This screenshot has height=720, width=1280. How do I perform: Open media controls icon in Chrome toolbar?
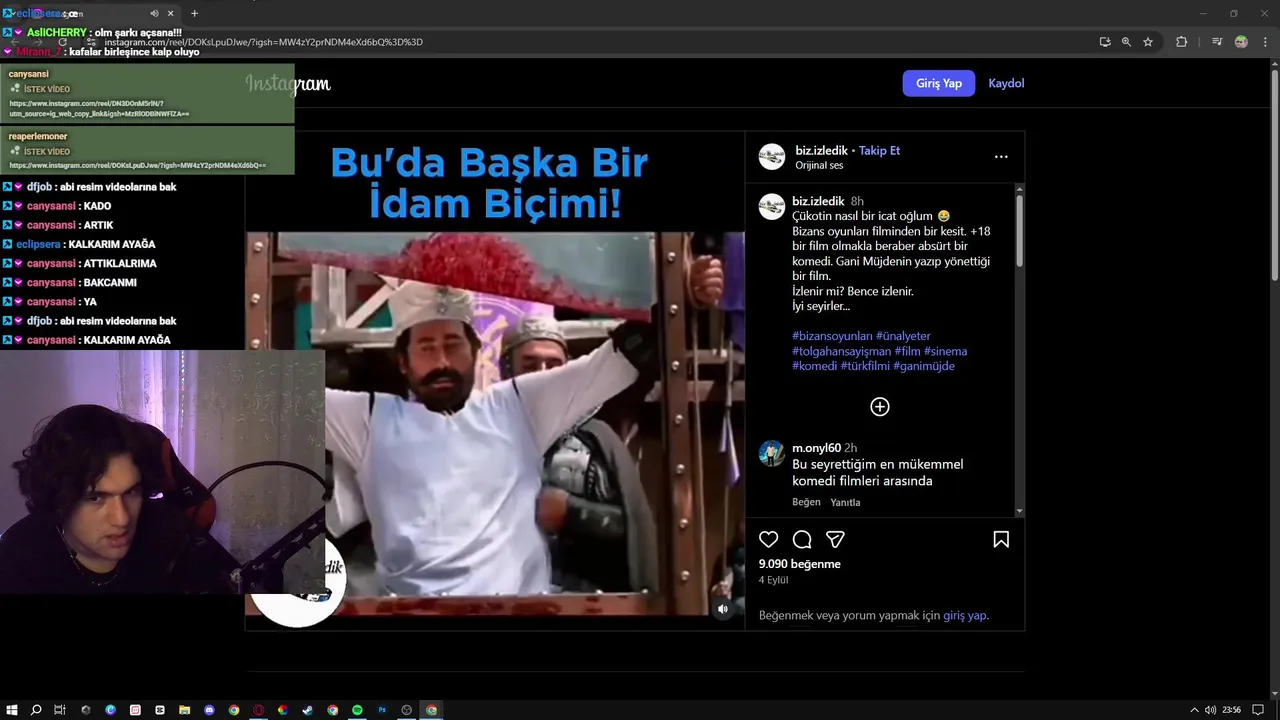click(1217, 42)
